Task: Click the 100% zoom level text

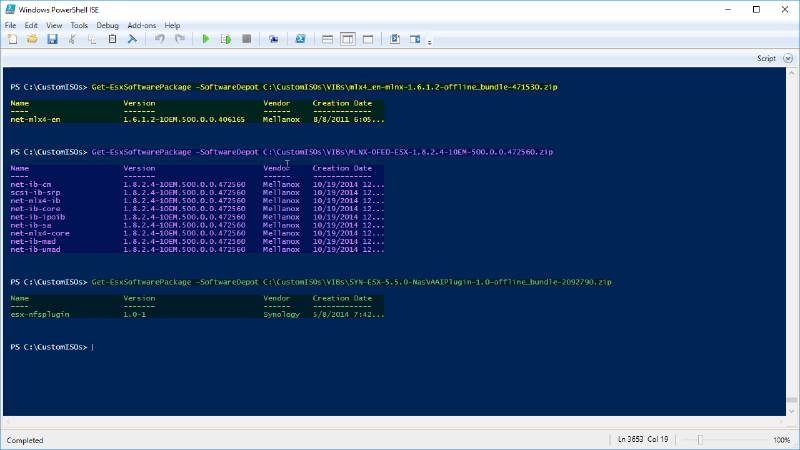Action: coord(781,440)
